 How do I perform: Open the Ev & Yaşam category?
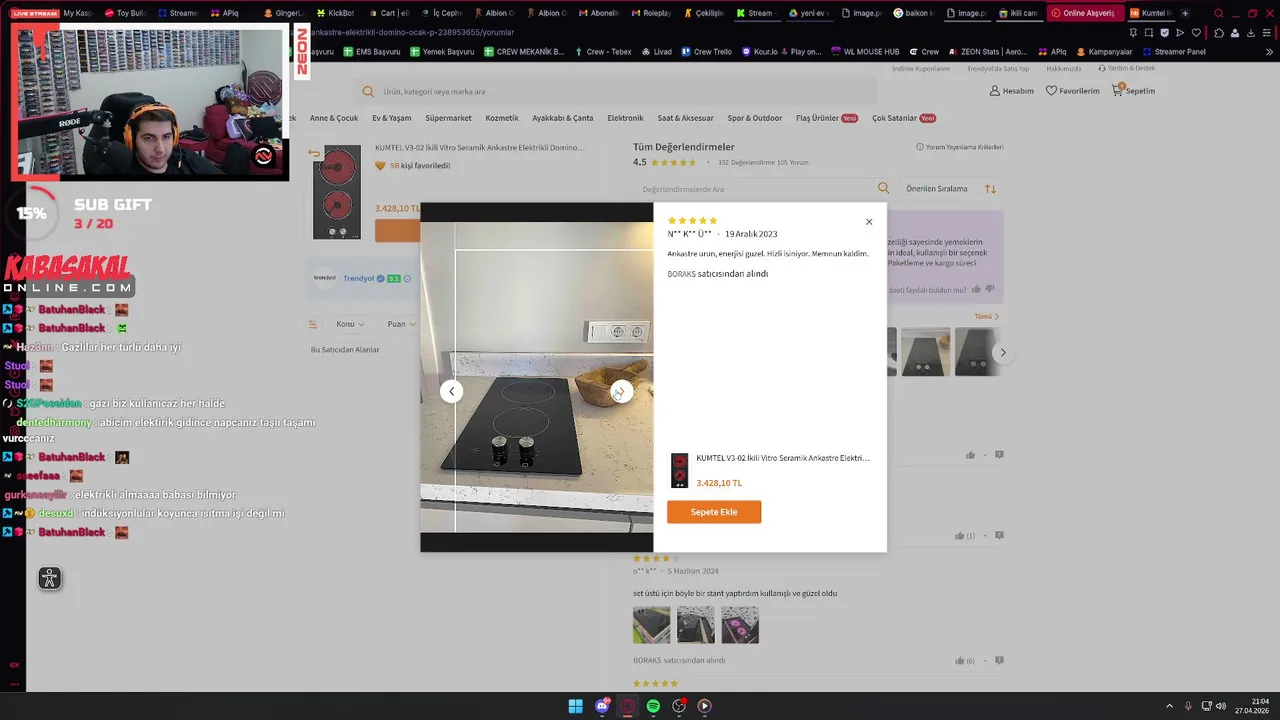392,118
